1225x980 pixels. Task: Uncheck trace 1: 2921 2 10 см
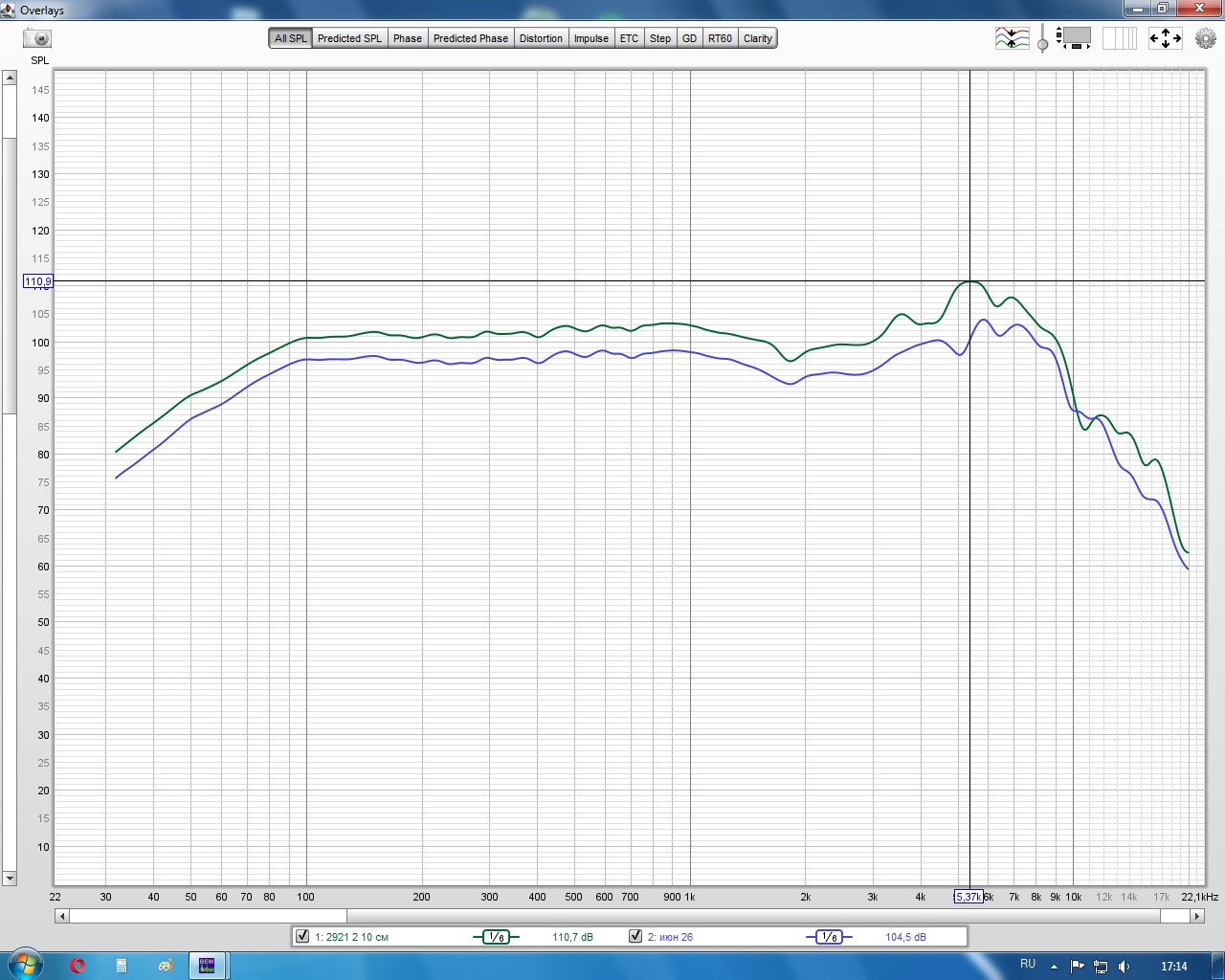tap(302, 936)
